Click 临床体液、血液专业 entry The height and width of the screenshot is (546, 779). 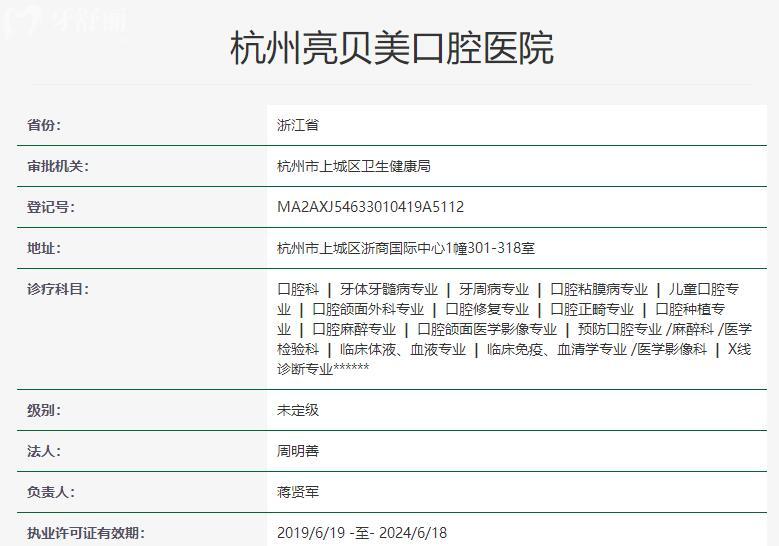pos(403,349)
